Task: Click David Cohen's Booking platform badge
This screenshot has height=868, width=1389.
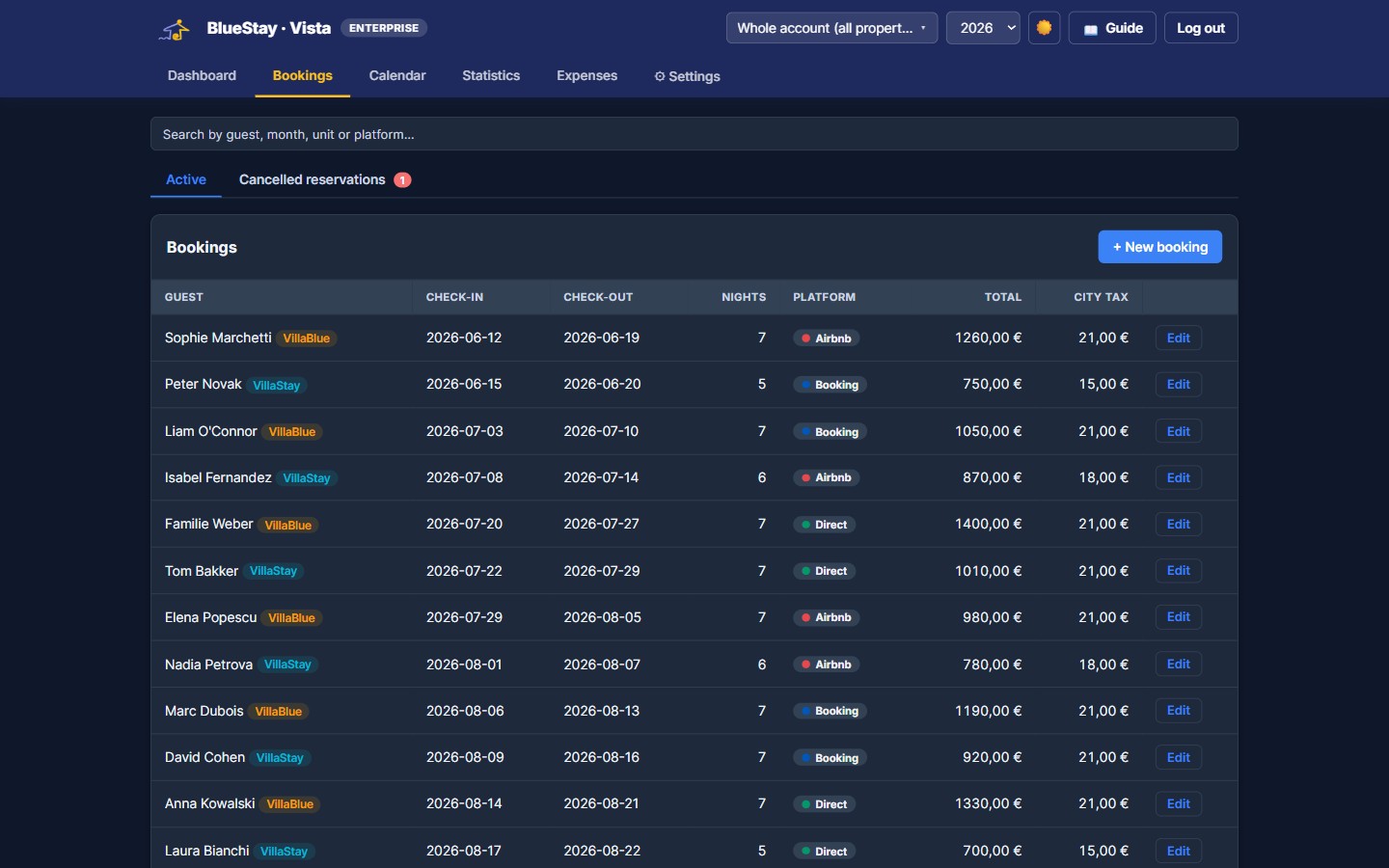Action: (830, 758)
